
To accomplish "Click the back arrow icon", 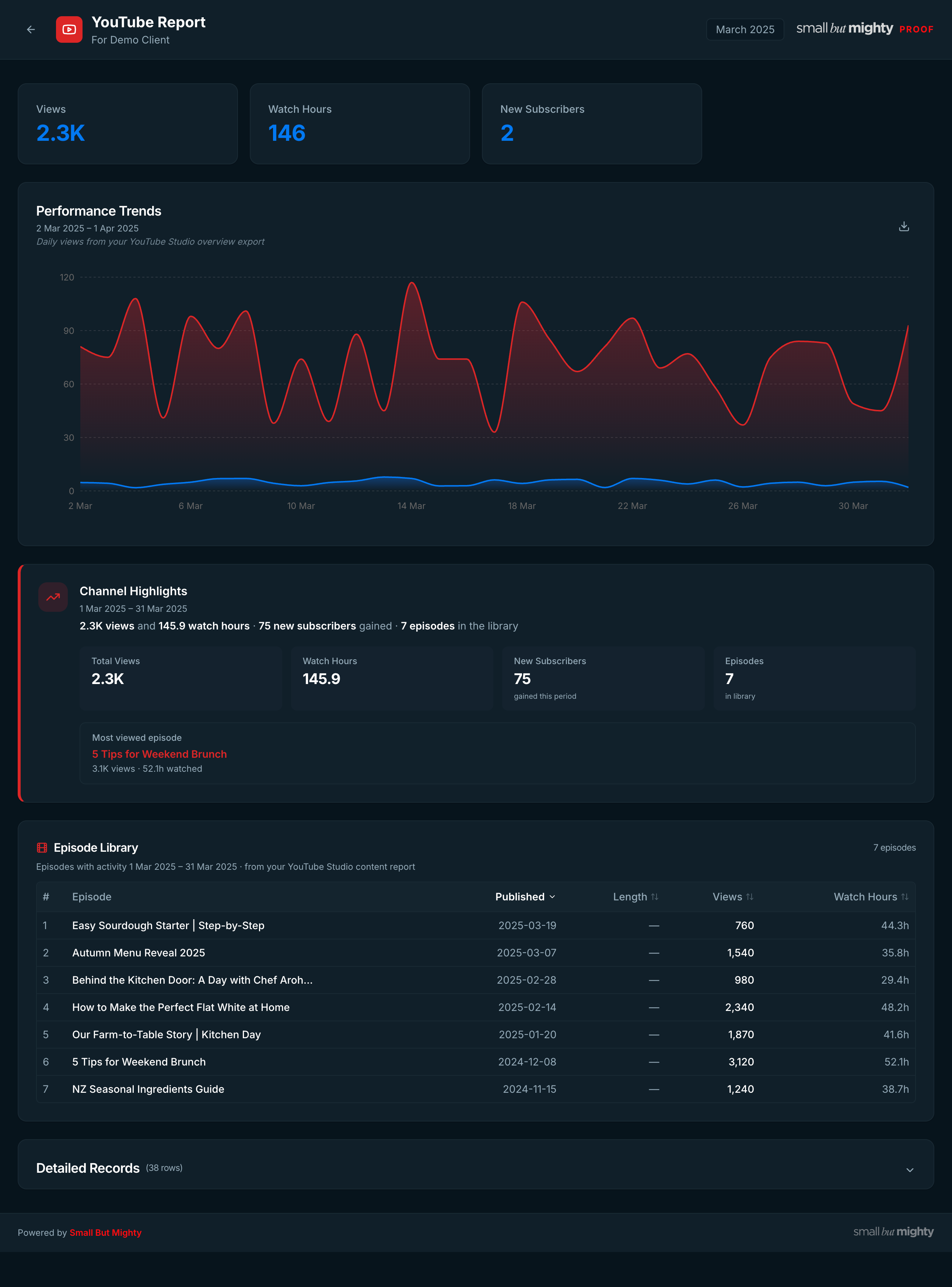I will click(31, 29).
